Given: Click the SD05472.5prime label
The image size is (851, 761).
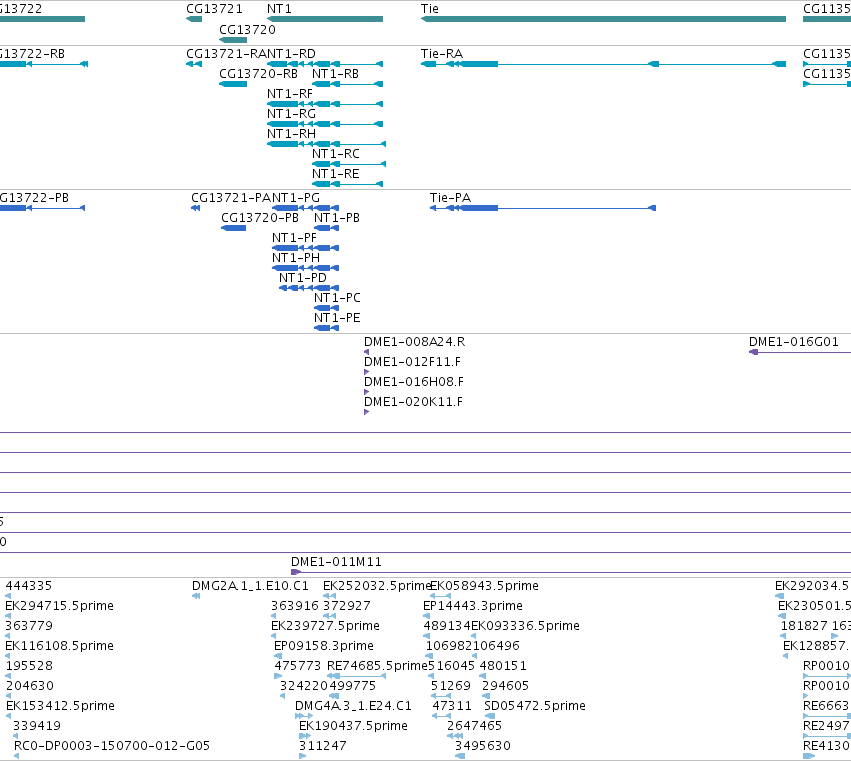Looking at the screenshot, I should (x=535, y=706).
